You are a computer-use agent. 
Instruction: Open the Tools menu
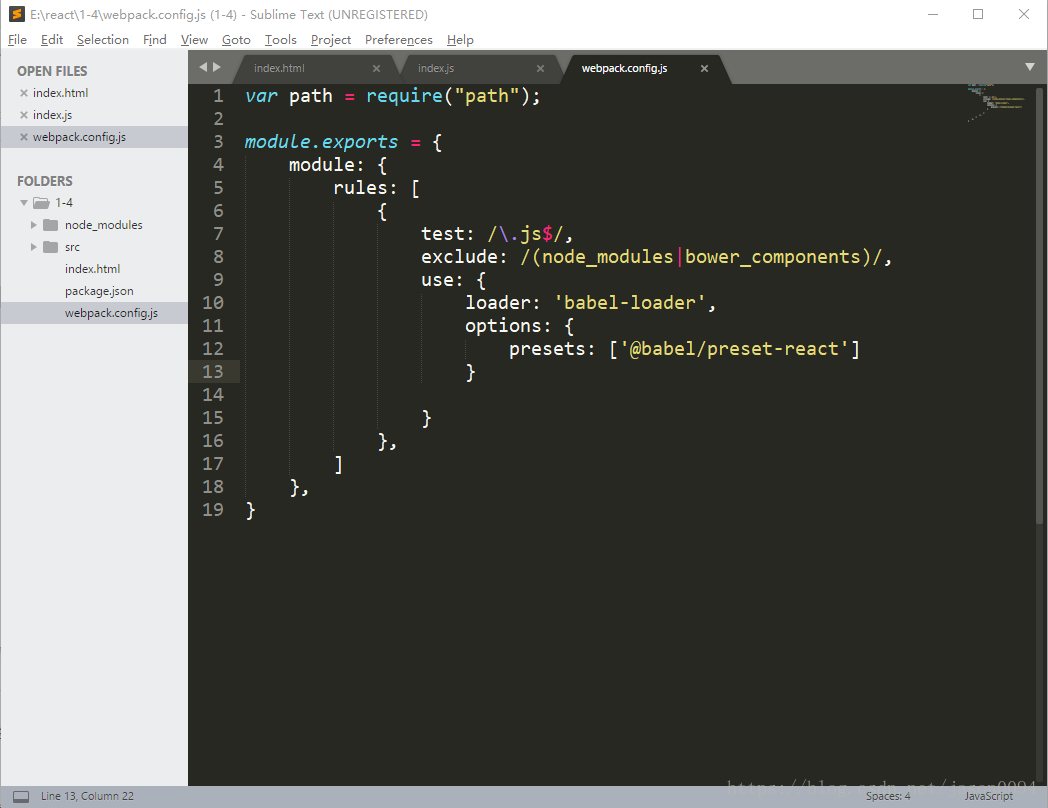click(281, 40)
